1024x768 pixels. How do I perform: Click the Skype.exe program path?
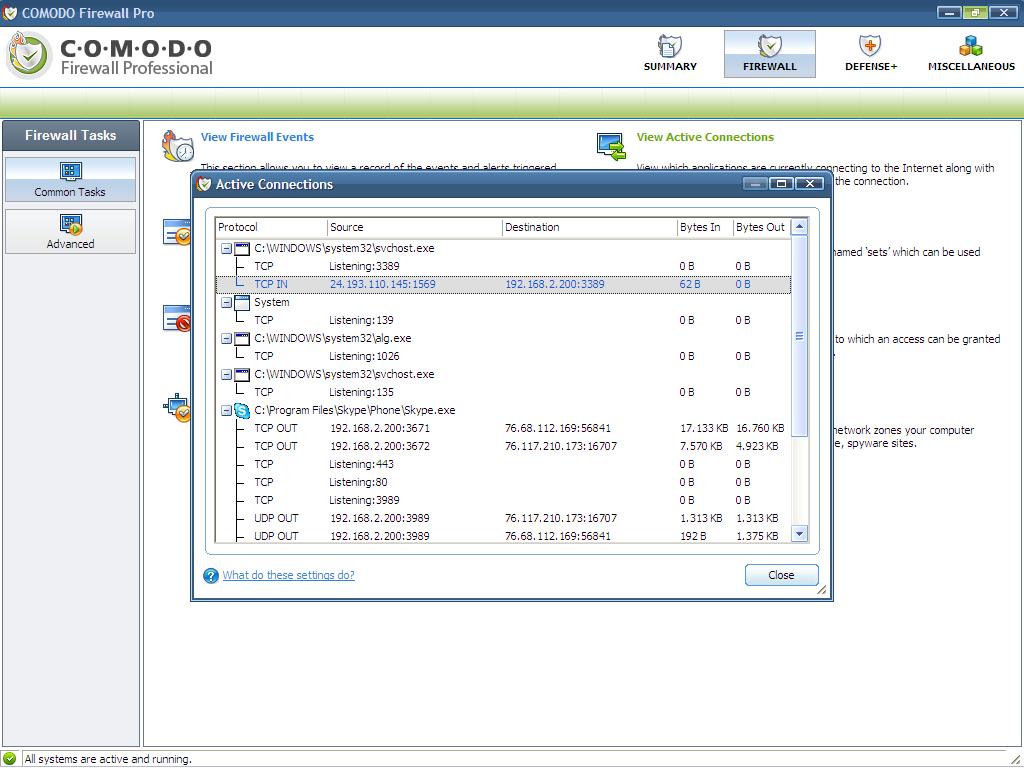pyautogui.click(x=355, y=410)
